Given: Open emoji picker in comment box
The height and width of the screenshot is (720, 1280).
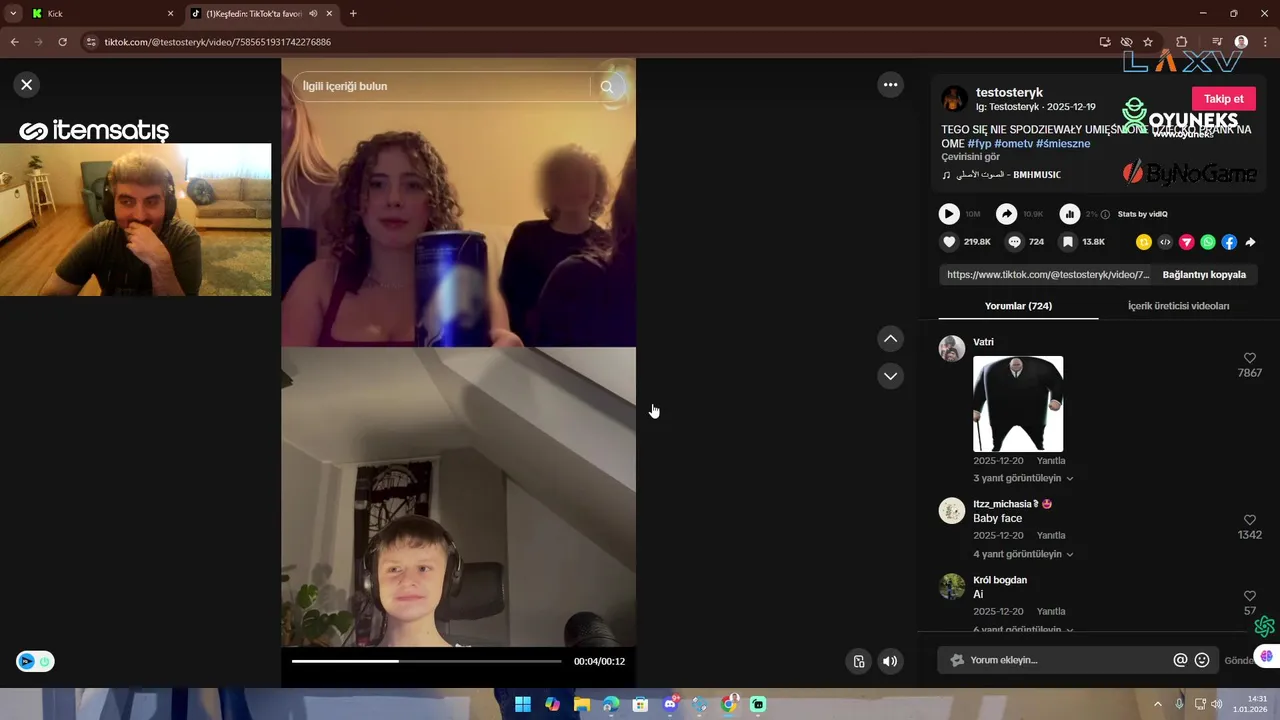Looking at the screenshot, I should pyautogui.click(x=1202, y=660).
